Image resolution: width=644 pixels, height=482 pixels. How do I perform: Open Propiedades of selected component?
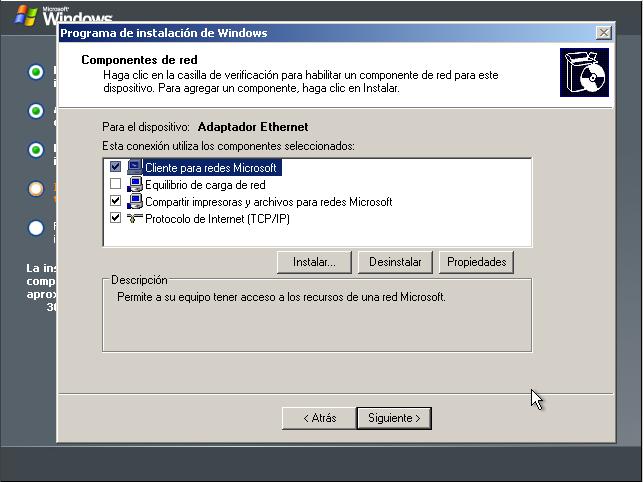click(x=476, y=262)
